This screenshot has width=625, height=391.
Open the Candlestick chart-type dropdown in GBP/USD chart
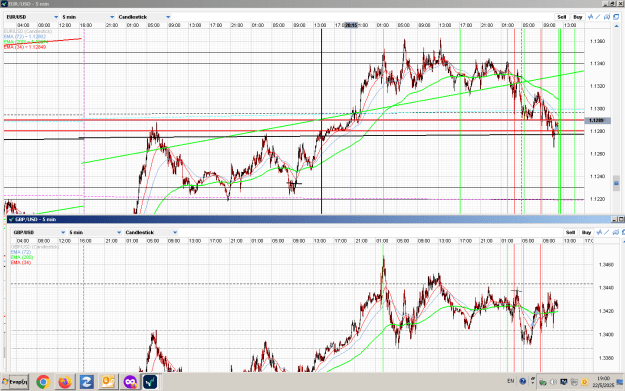click(151, 232)
